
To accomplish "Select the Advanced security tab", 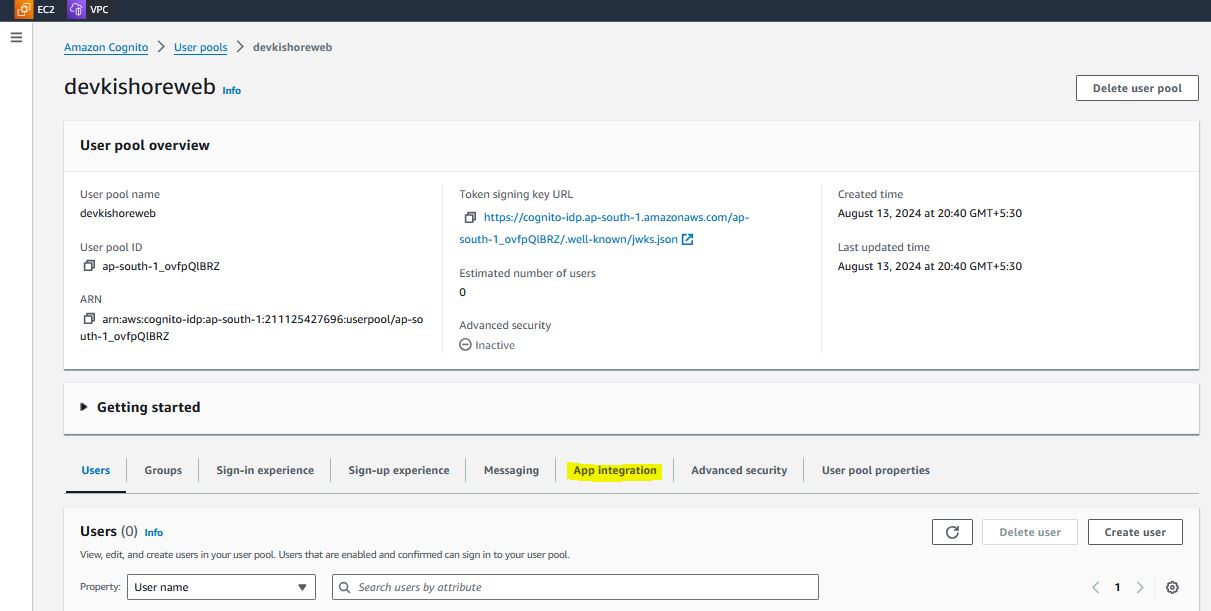I will coord(739,470).
